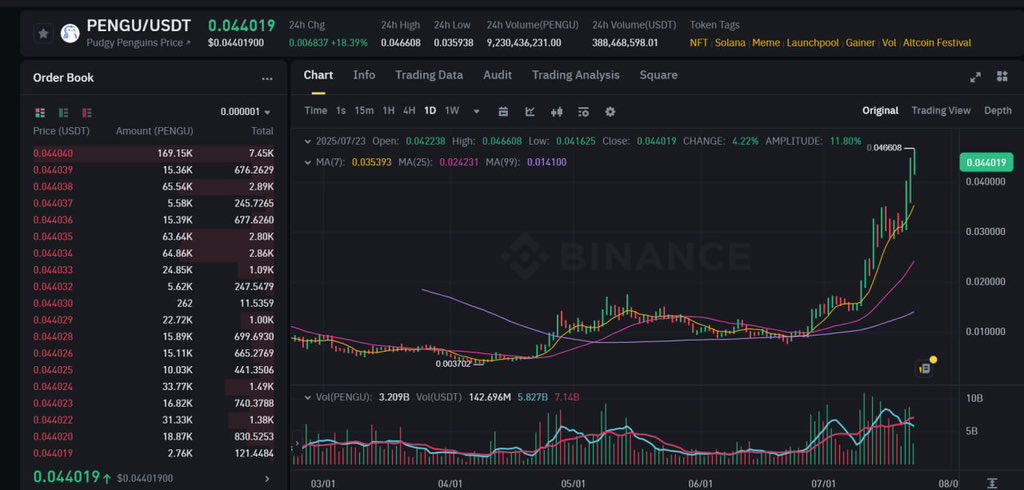The height and width of the screenshot is (490, 1024).
Task: Open Order Book three-dot options menu
Action: click(x=267, y=78)
